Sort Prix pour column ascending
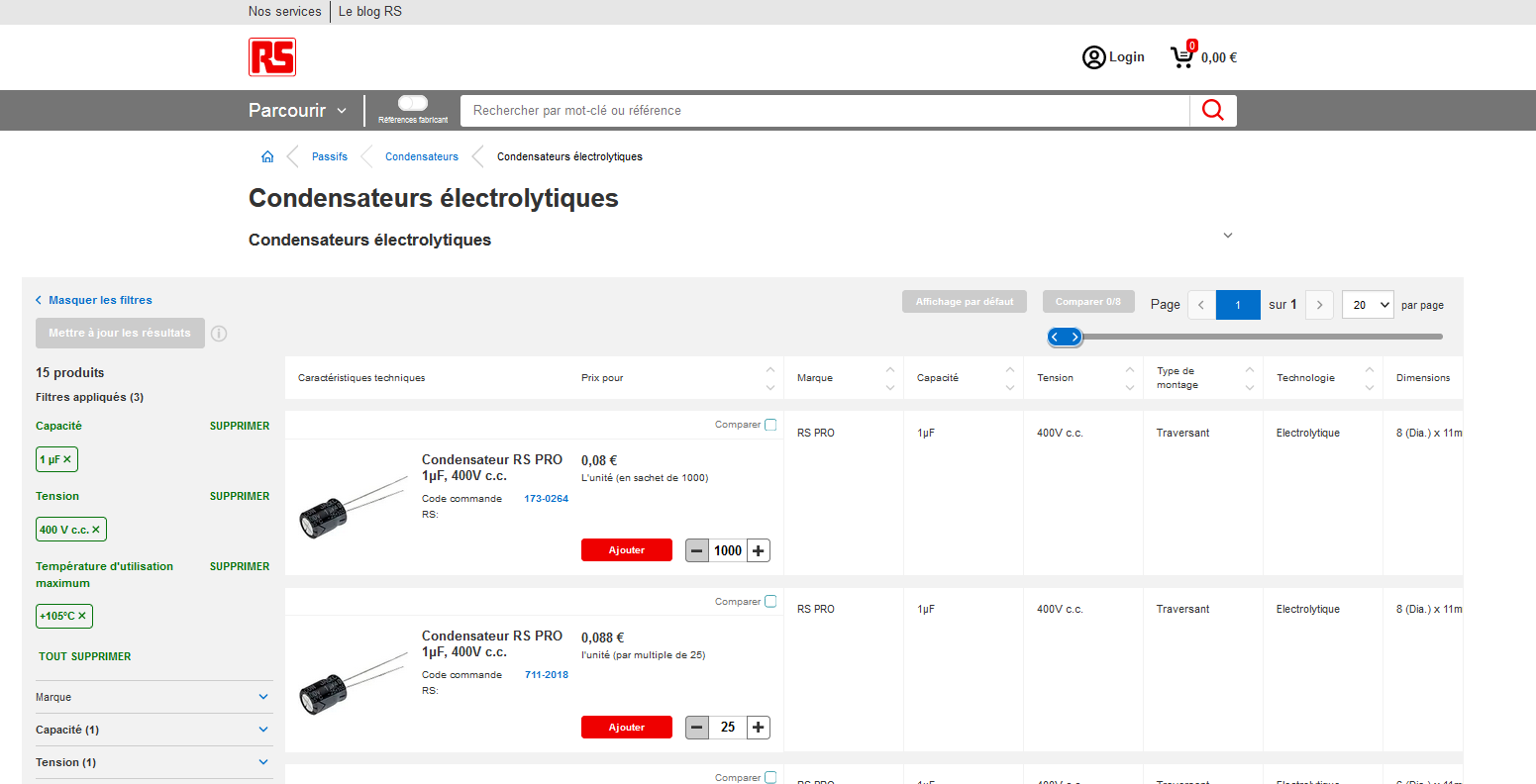Viewport: 1536px width, 784px height. (x=770, y=369)
